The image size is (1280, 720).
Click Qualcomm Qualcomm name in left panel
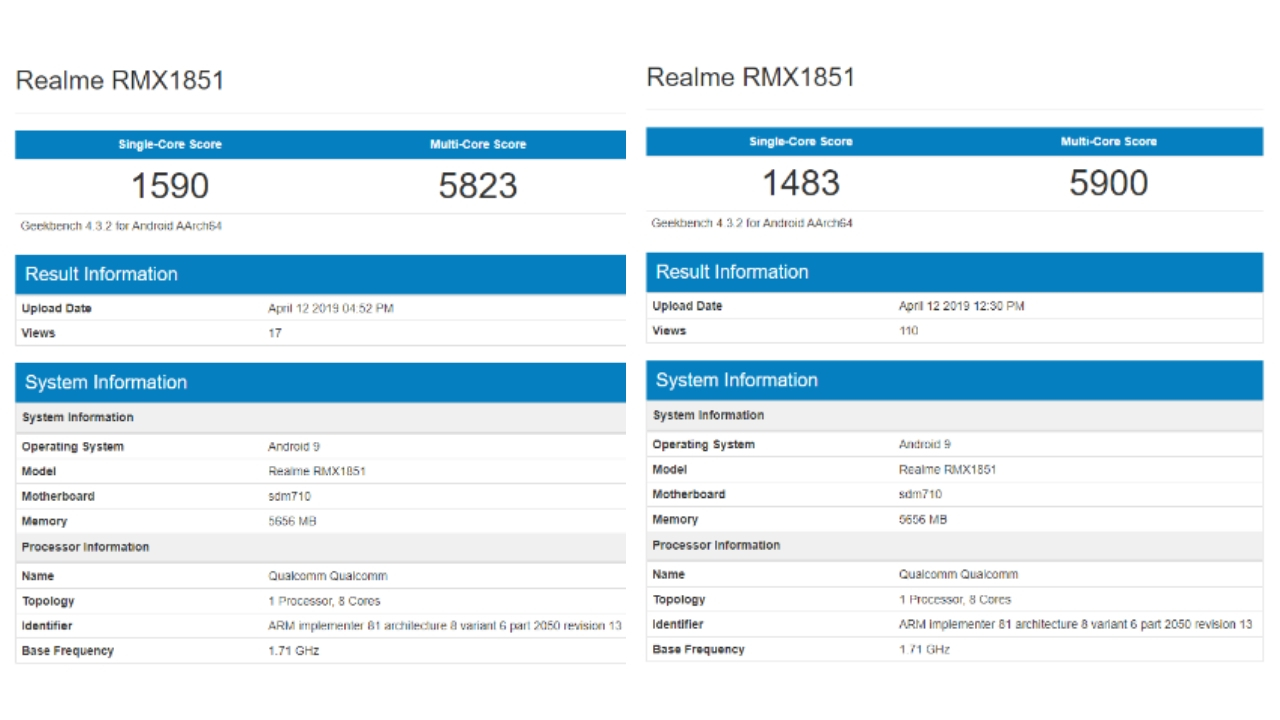[x=328, y=576]
